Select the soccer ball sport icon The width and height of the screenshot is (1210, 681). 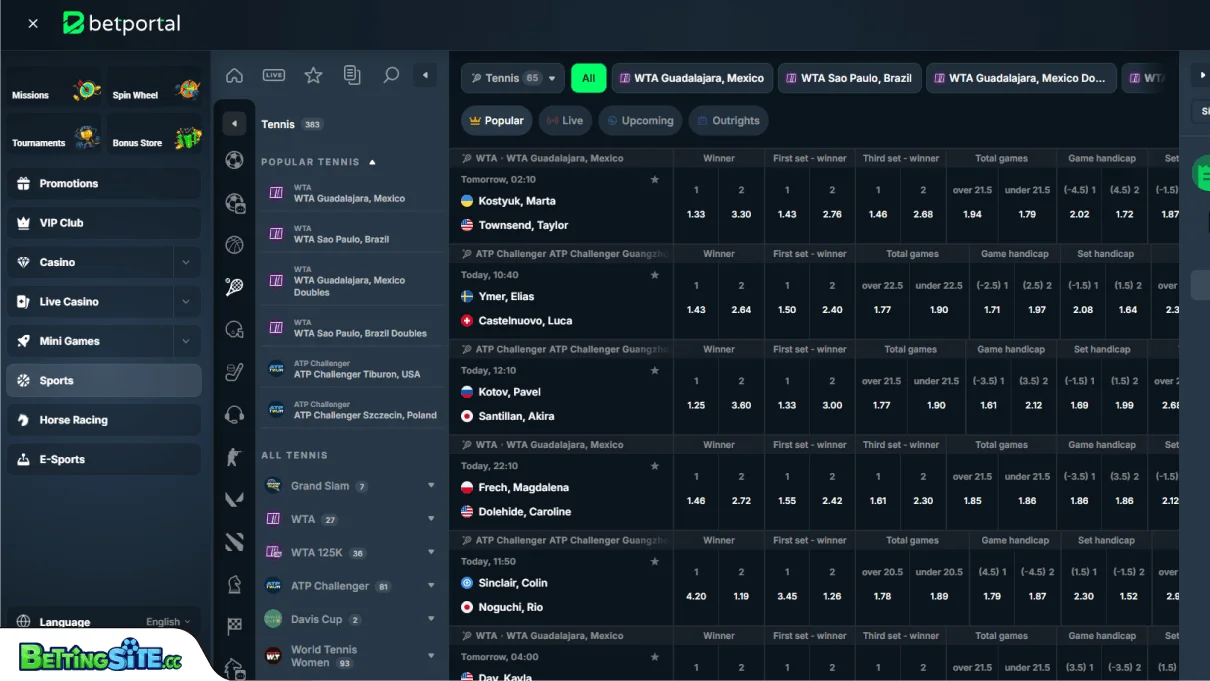tap(234, 160)
